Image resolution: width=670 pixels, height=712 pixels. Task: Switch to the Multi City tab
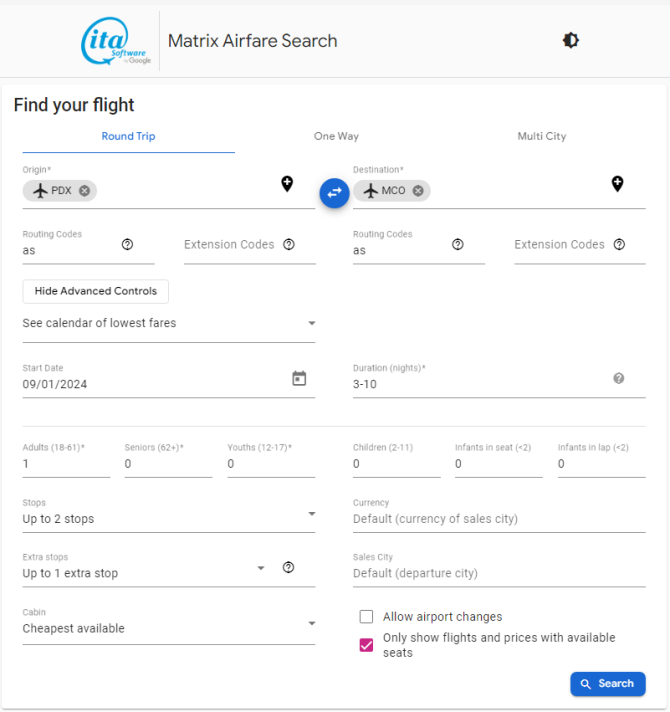[x=542, y=136]
